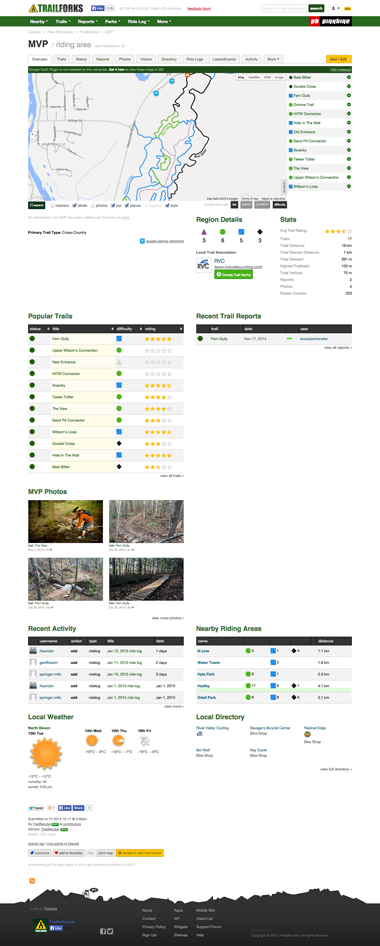Switch map to difficulty coloring
Screen dimensions: 380x946
279,205
